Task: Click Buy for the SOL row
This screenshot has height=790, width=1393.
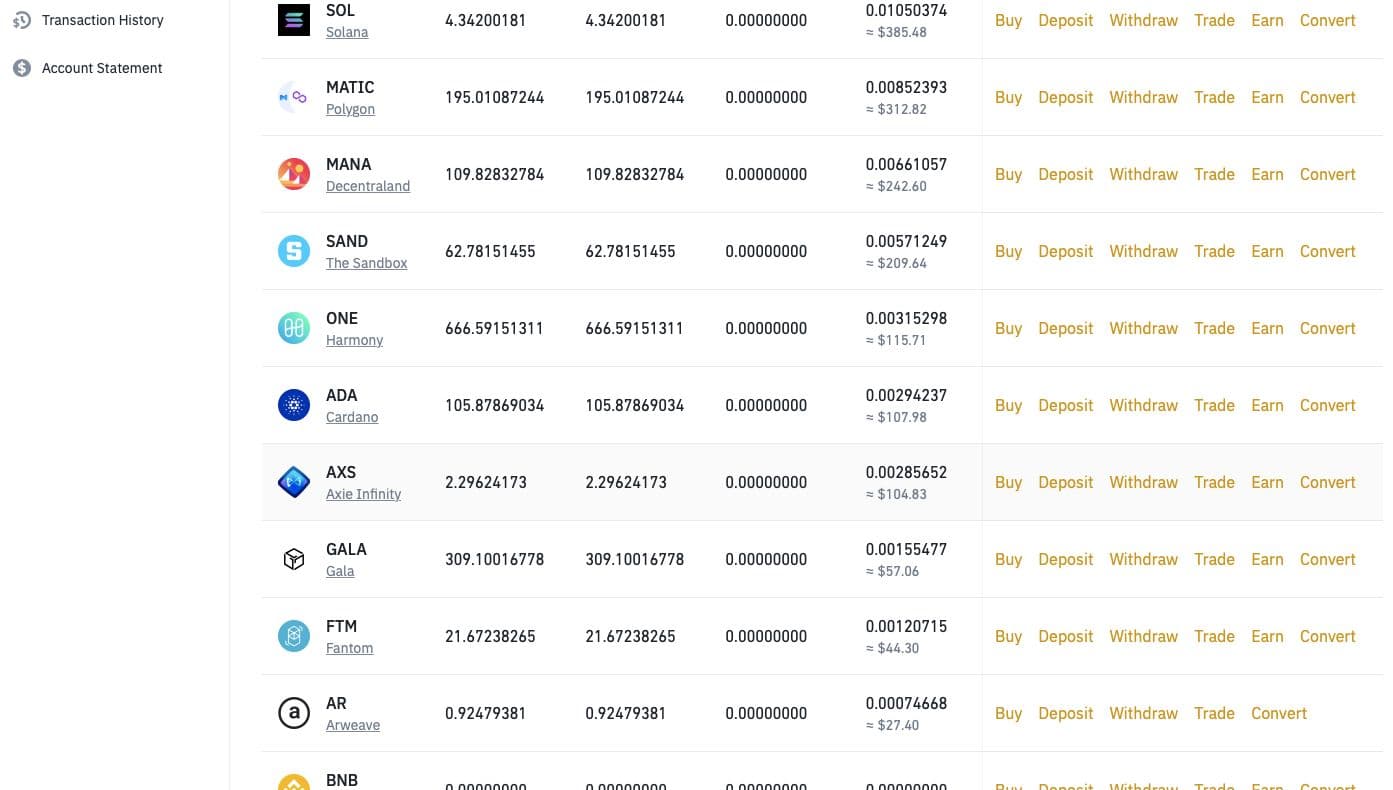Action: (1008, 20)
